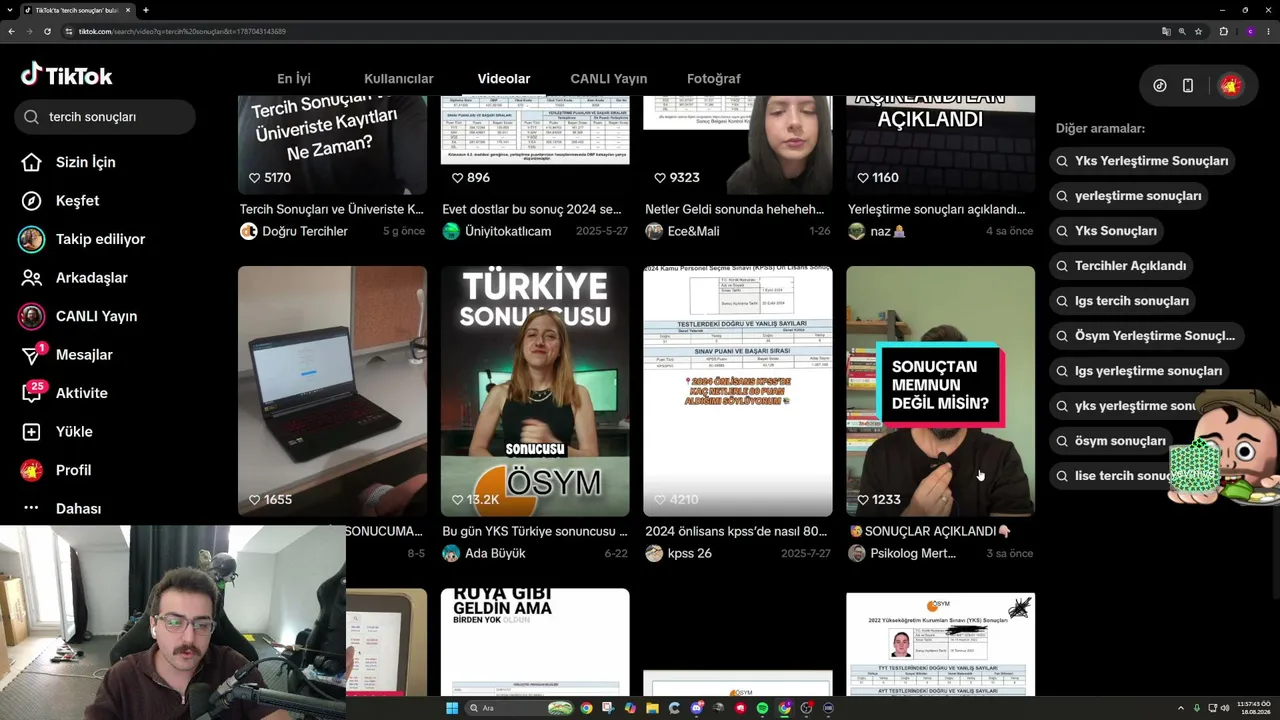Choose the Ösym Yerleştirme Sonuçl... suggestion
Screen dimensions: 1280x720
point(1145,336)
